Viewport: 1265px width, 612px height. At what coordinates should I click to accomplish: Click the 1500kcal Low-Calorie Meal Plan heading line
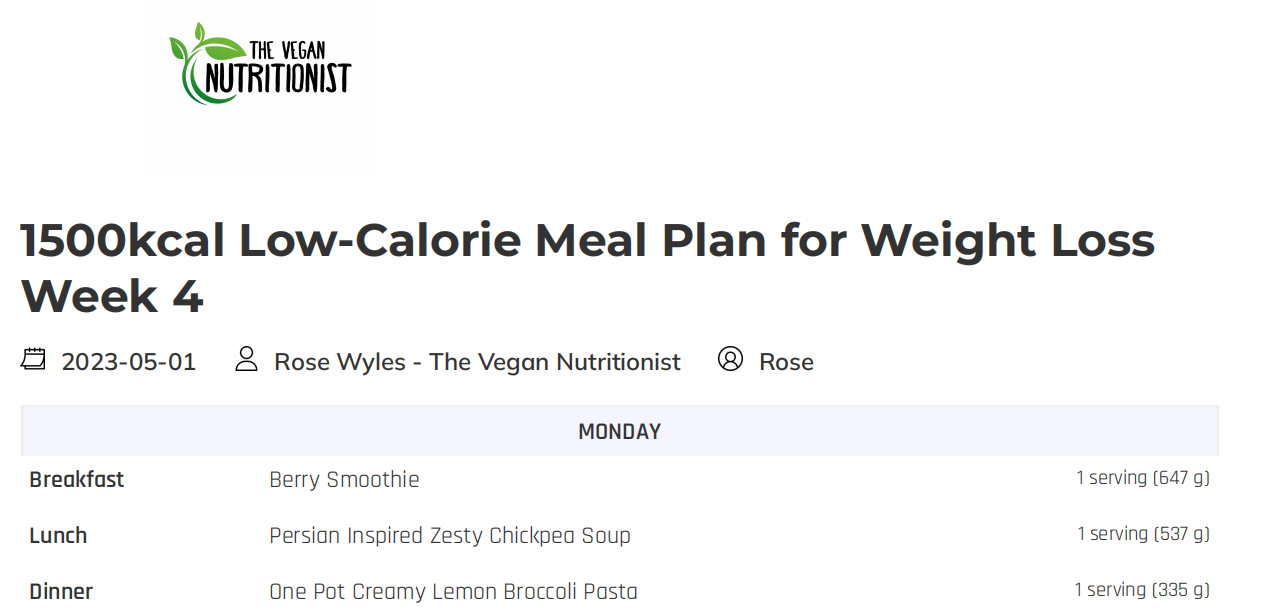pyautogui.click(x=587, y=240)
